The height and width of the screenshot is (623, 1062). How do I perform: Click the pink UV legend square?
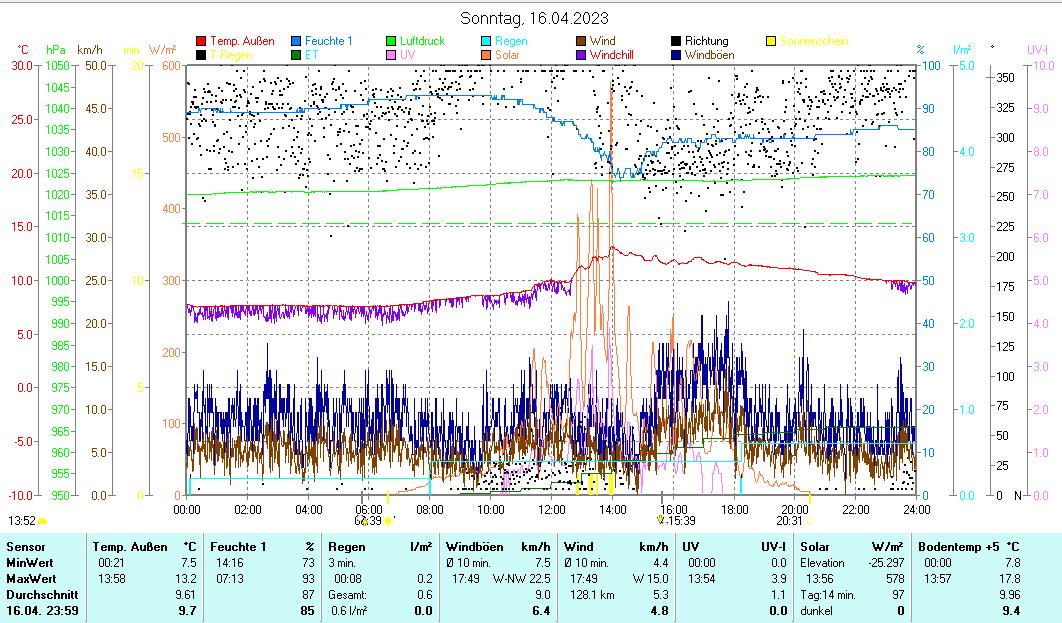pos(391,55)
